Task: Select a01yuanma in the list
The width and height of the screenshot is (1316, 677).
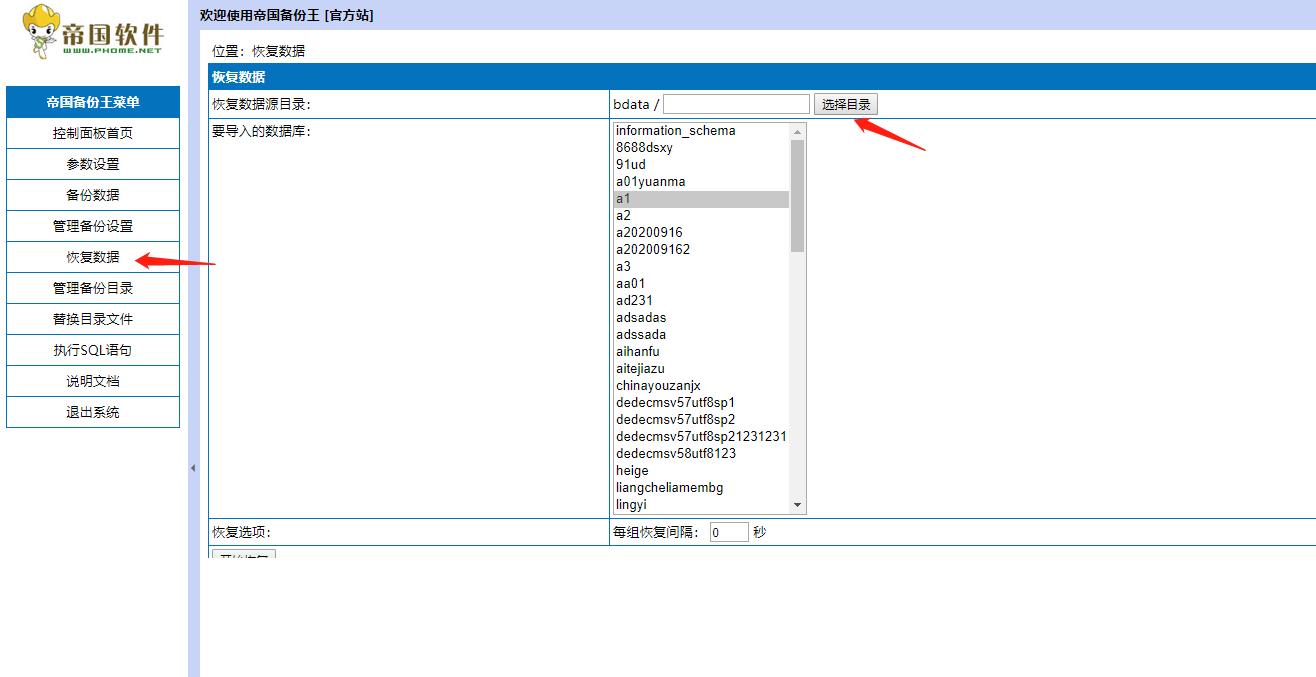Action: pos(701,182)
